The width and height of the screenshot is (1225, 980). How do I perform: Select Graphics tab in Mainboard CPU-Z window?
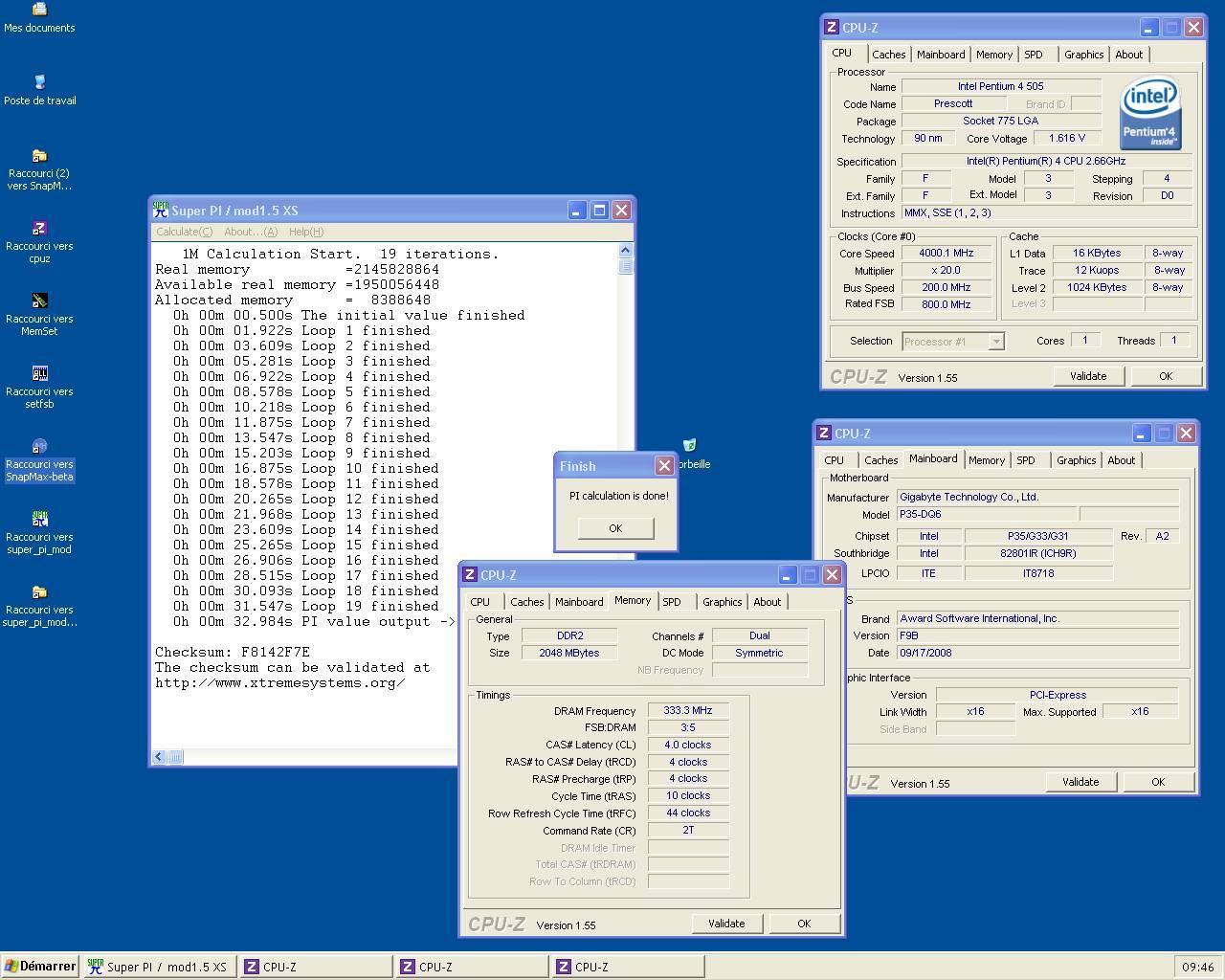[1077, 460]
